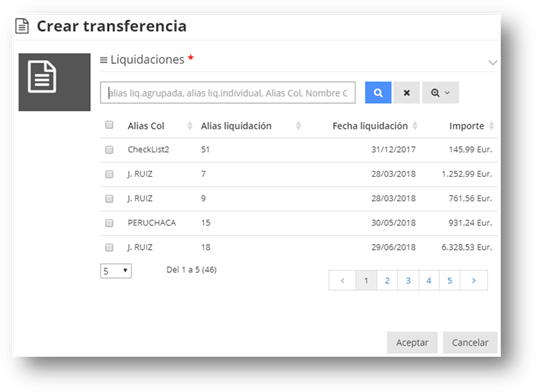Viewport: 536px width, 392px height.
Task: Sort by Importe column arrows
Action: click(x=491, y=126)
